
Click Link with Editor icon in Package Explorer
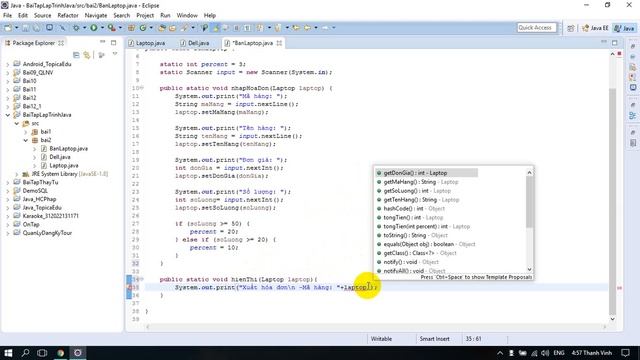click(87, 55)
